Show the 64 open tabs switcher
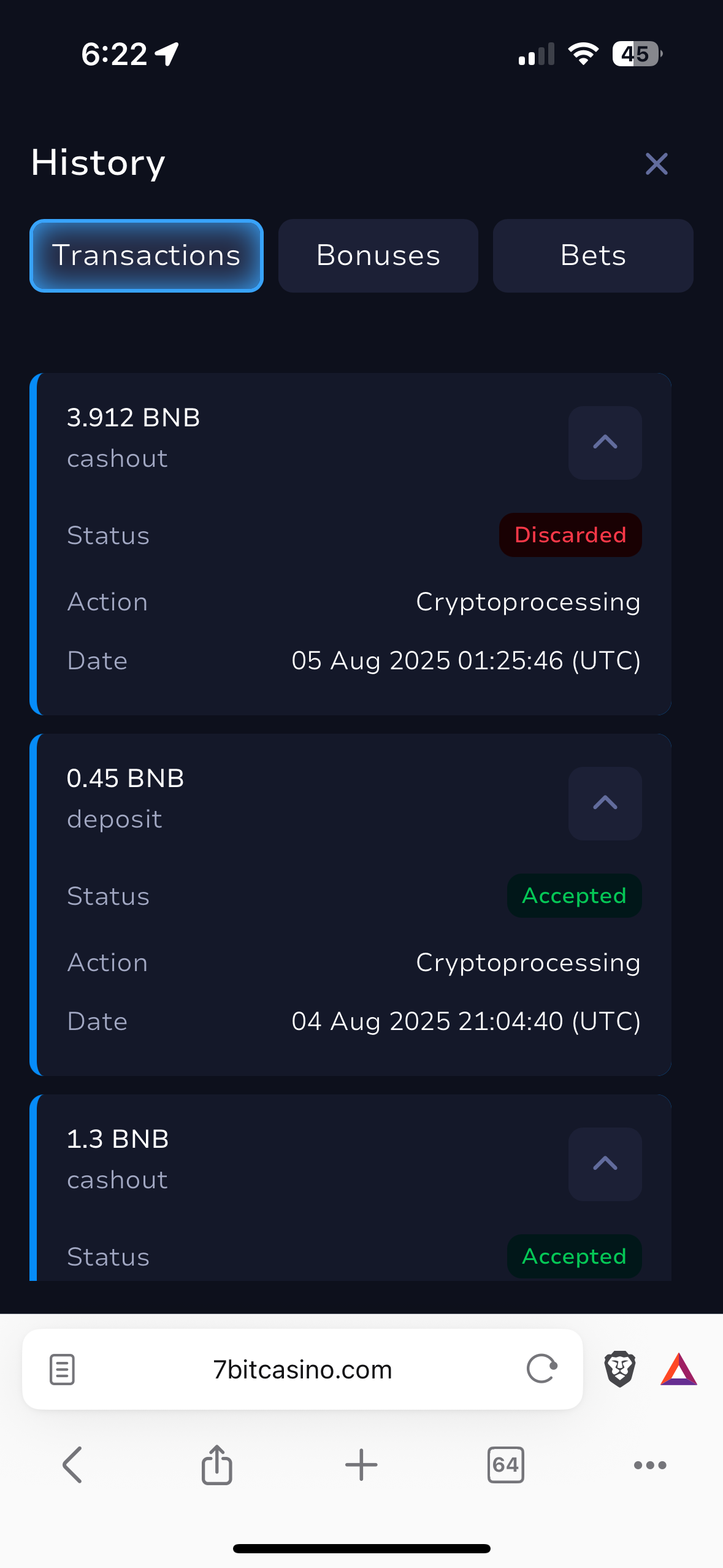The height and width of the screenshot is (1568, 723). pyautogui.click(x=505, y=1465)
